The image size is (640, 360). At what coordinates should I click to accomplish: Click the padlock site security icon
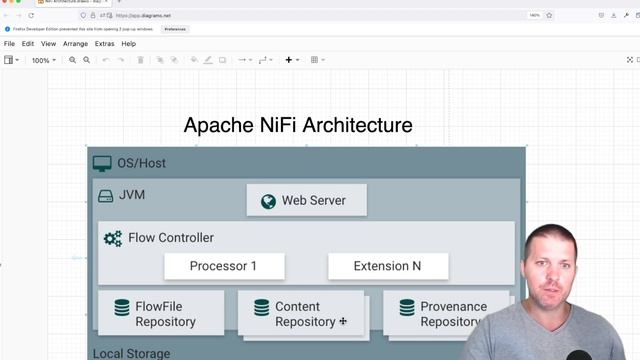click(x=93, y=16)
